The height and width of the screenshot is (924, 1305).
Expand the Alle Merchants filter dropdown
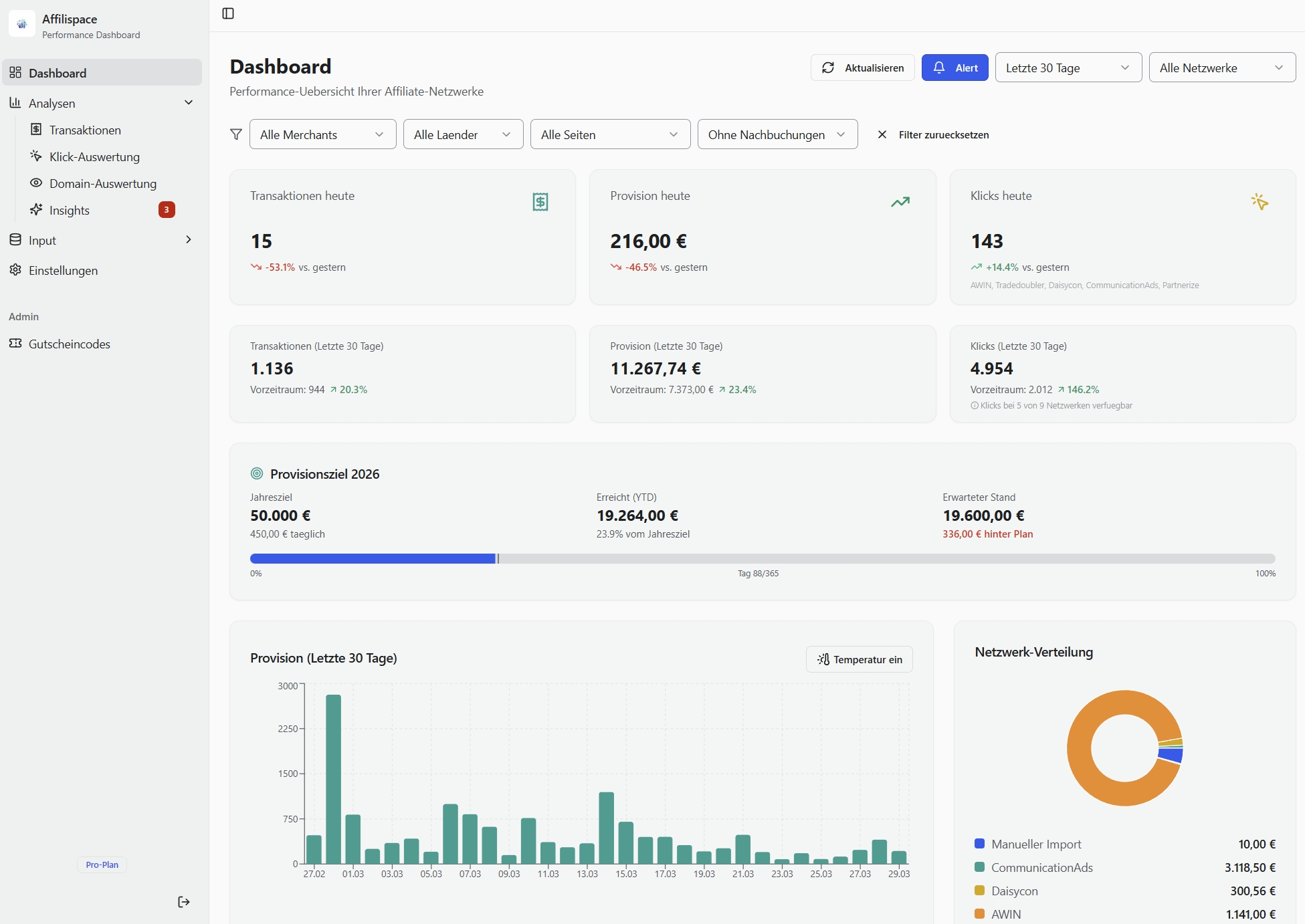point(322,134)
